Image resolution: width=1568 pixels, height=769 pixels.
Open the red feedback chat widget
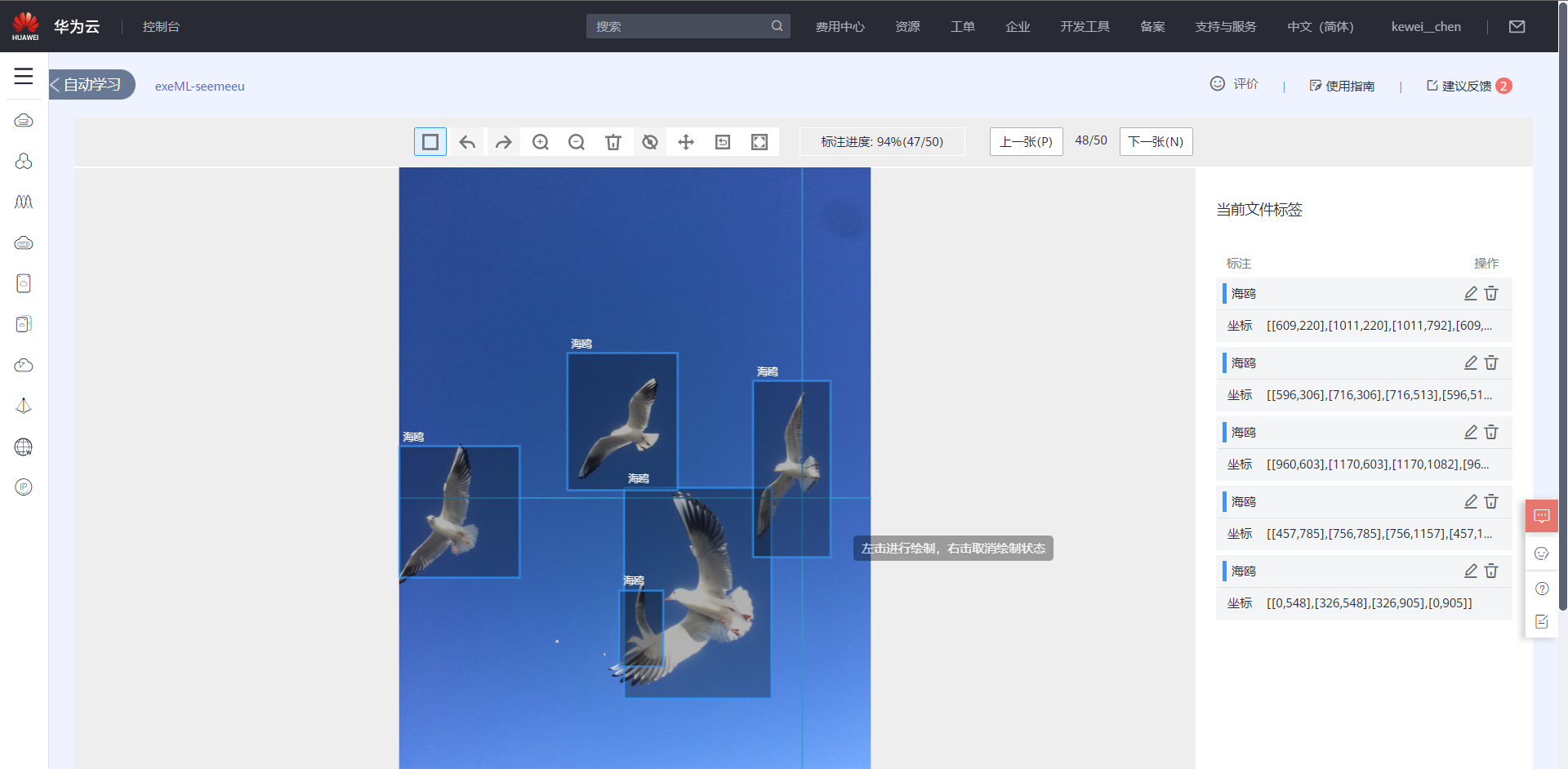(x=1542, y=516)
